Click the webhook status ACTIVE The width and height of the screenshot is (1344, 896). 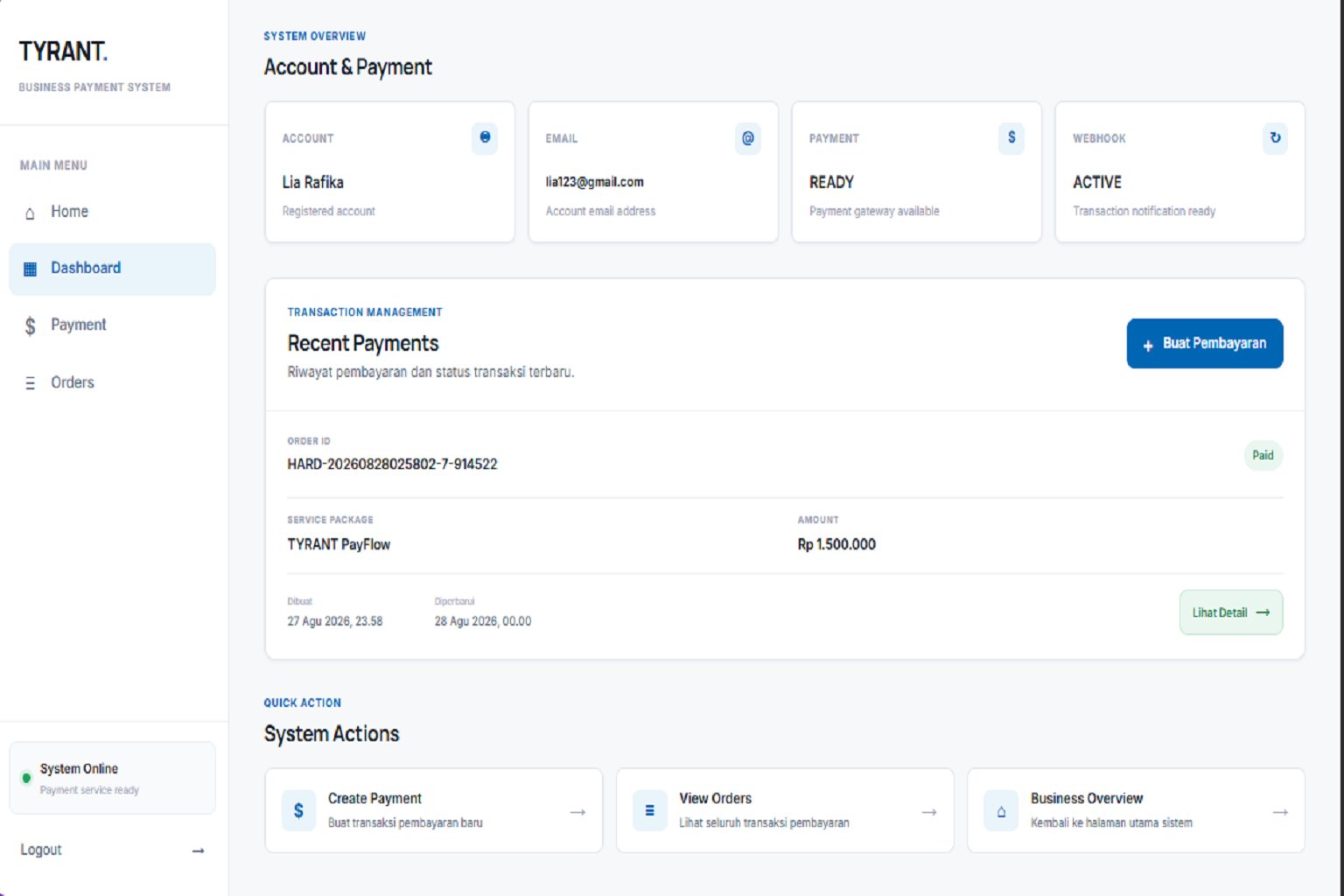1097,182
